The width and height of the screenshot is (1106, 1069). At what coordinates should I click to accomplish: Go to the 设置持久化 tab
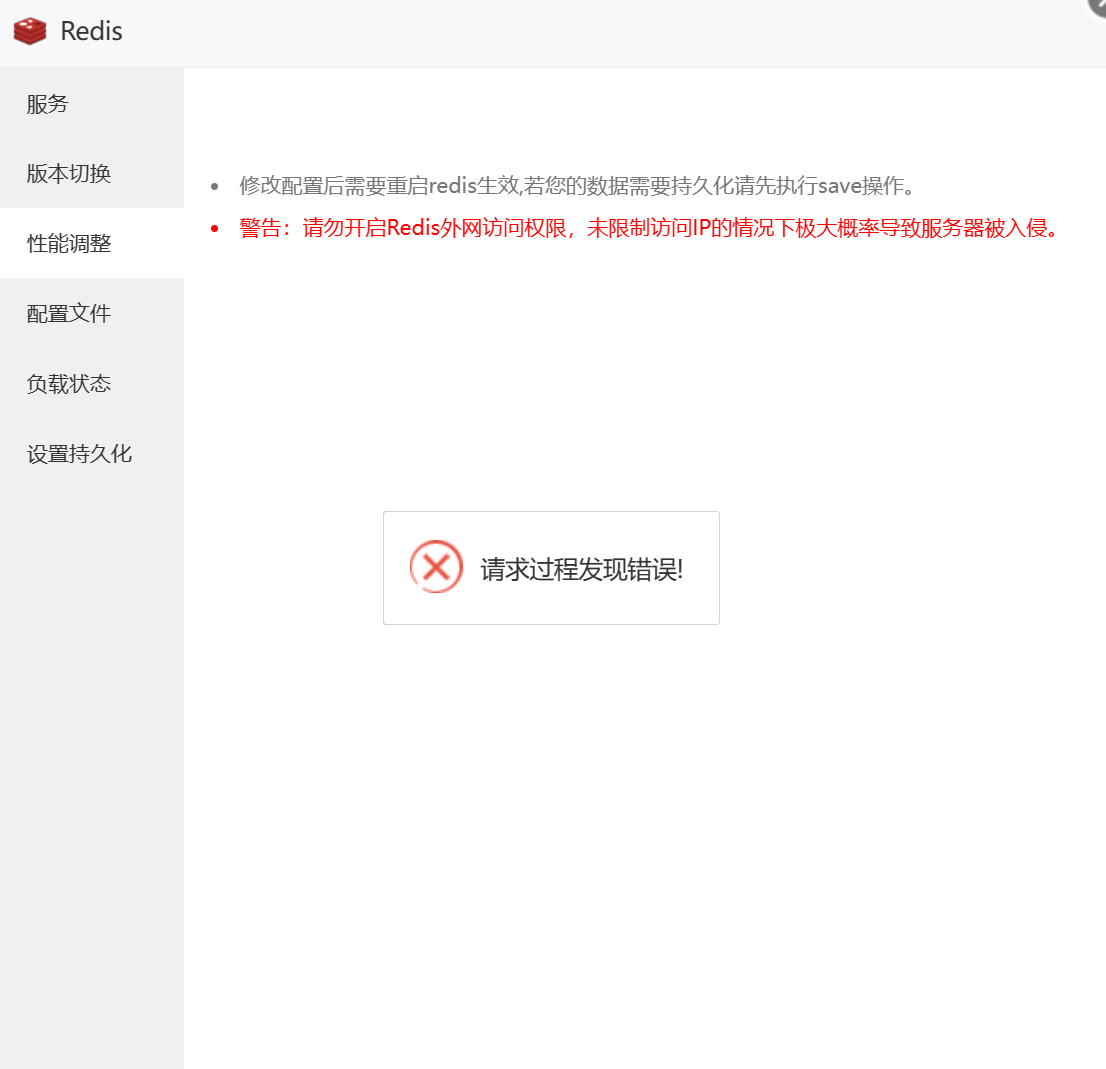pyautogui.click(x=92, y=453)
